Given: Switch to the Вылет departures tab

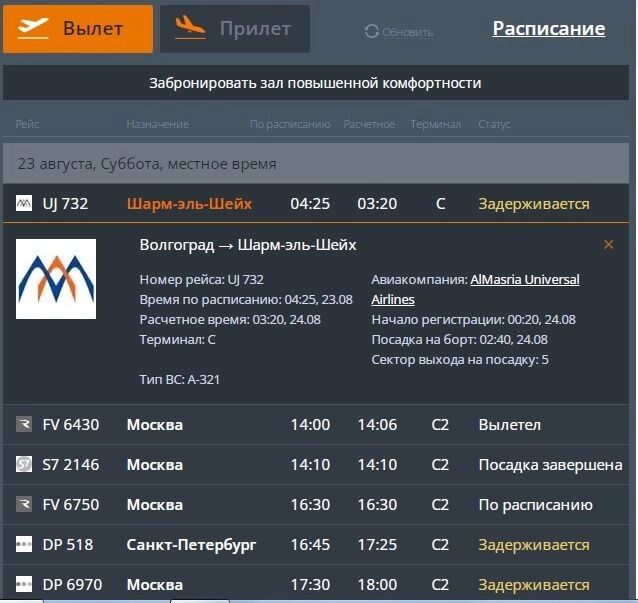Looking at the screenshot, I should [78, 29].
